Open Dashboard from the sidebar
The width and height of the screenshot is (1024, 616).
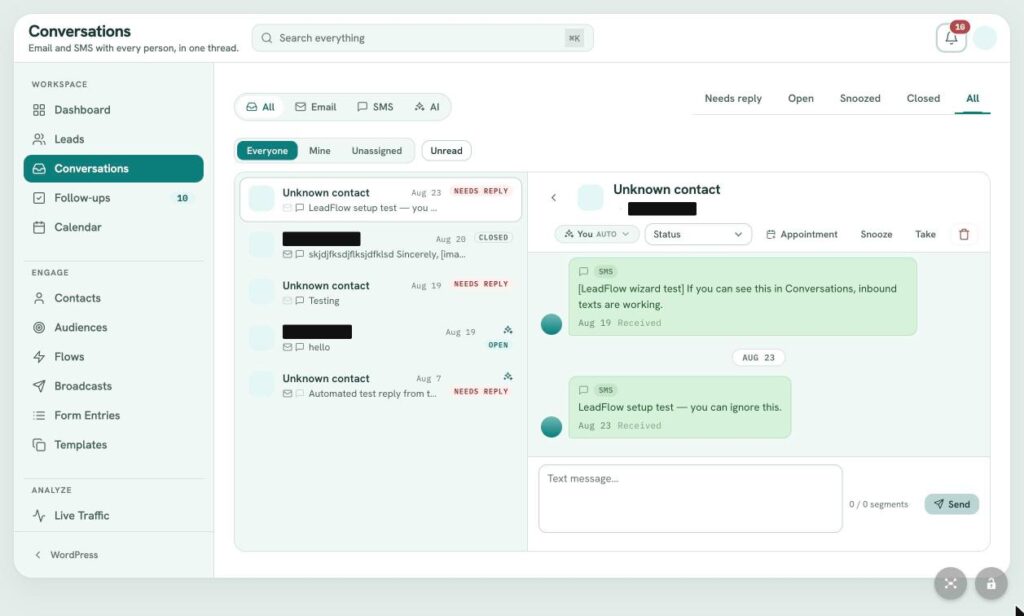[x=113, y=110]
